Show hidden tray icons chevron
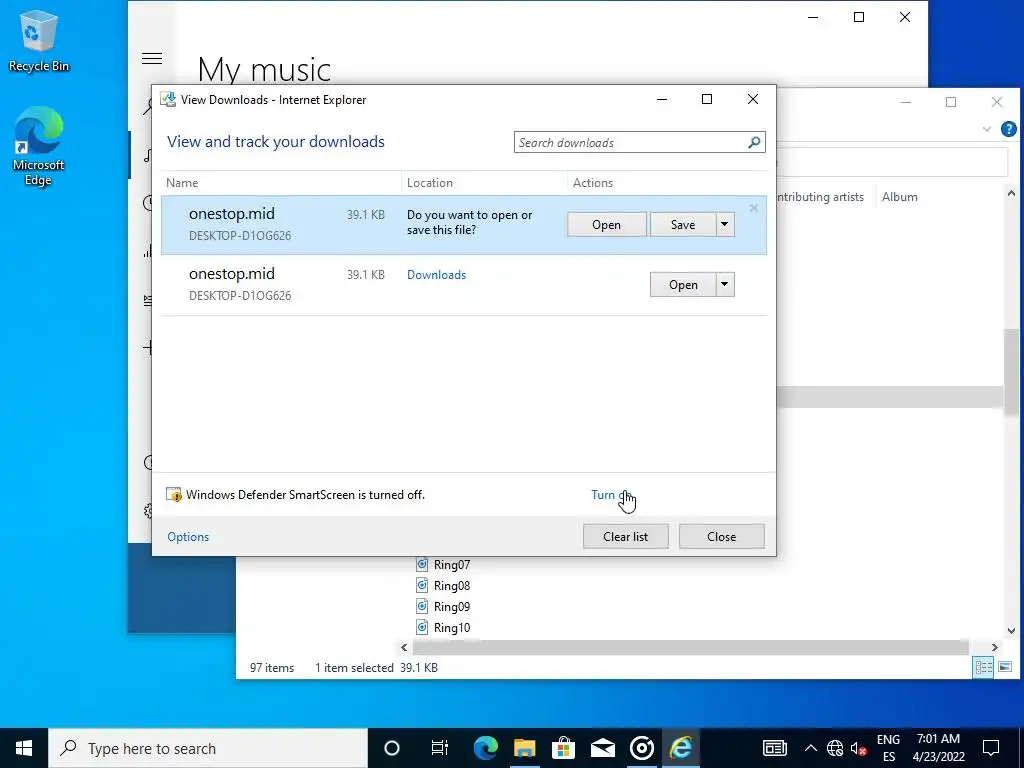 pyautogui.click(x=810, y=748)
